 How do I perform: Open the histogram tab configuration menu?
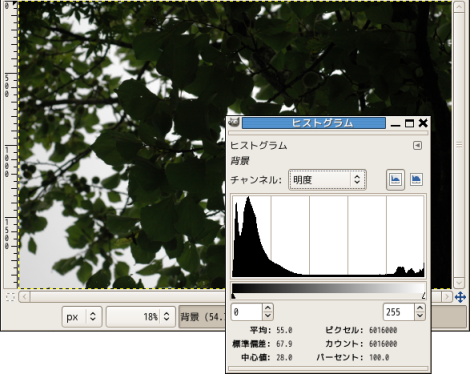click(x=417, y=145)
